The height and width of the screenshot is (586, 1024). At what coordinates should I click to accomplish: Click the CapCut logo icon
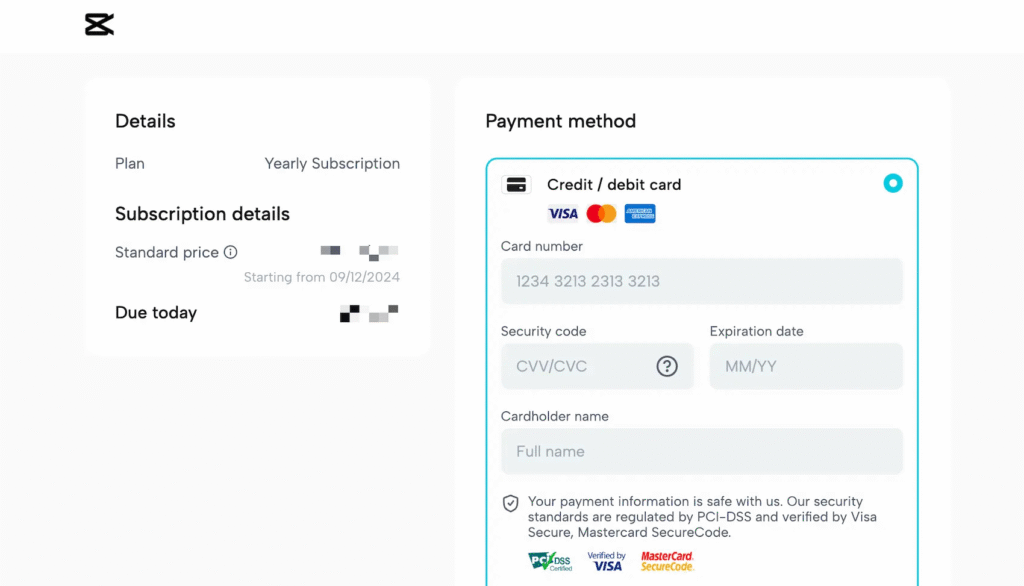[x=99, y=25]
